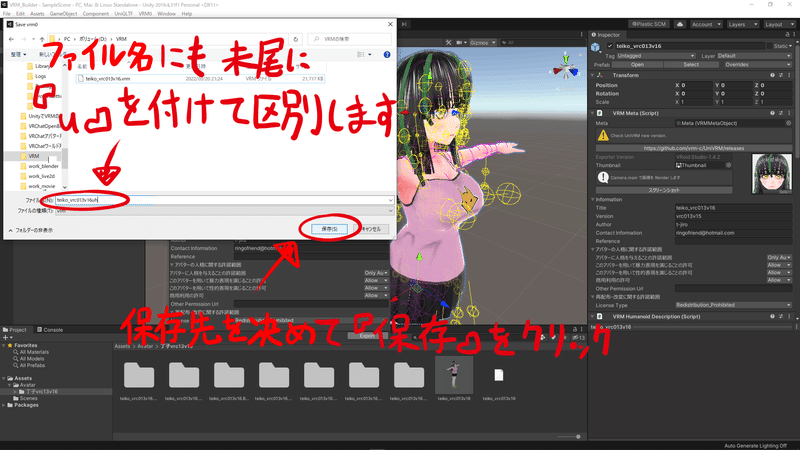Select All Prefabs in Favorites
The height and width of the screenshot is (450, 800).
coord(29,365)
